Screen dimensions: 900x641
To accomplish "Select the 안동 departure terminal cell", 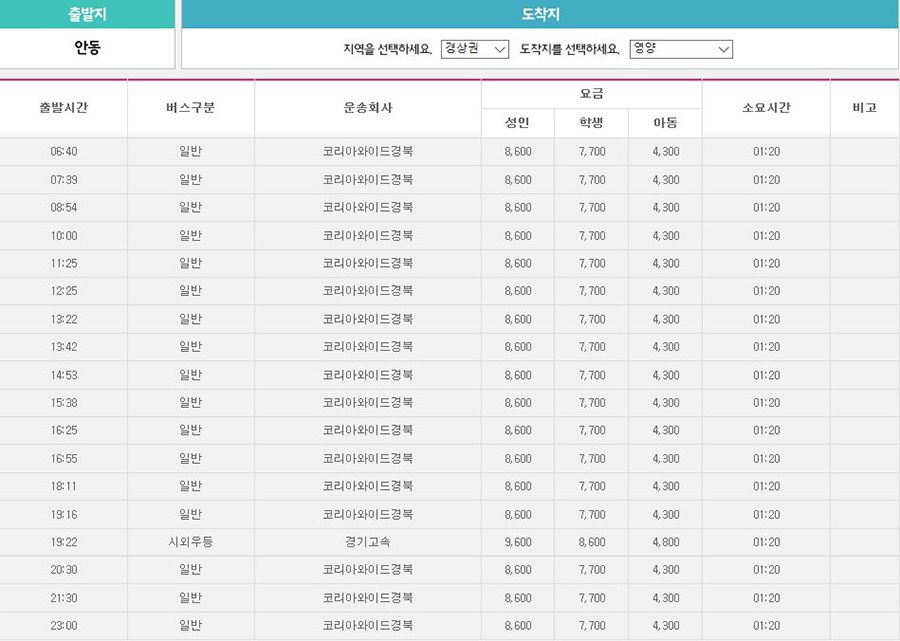I will pos(87,48).
